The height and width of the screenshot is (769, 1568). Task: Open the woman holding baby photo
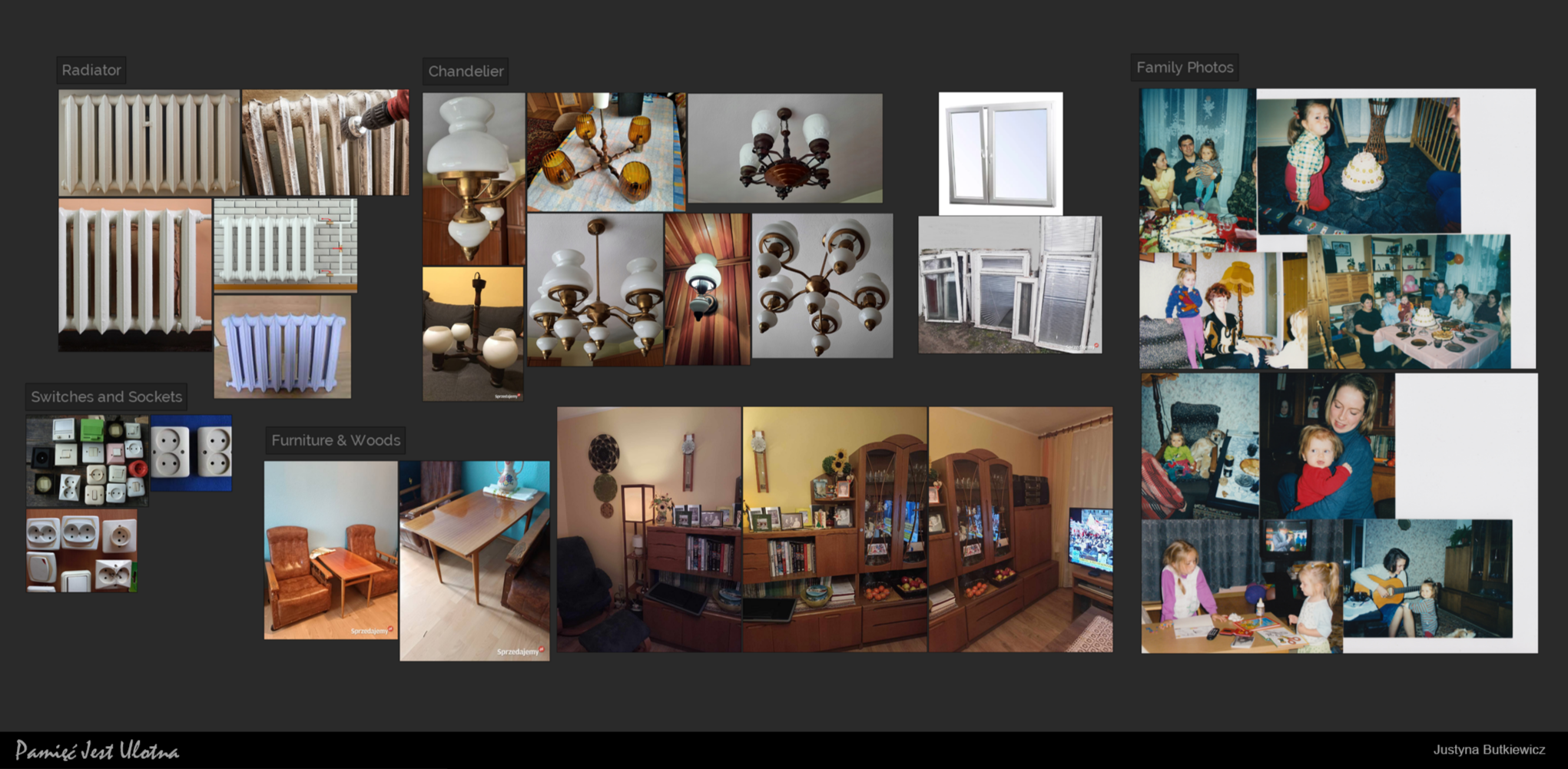tap(1327, 446)
